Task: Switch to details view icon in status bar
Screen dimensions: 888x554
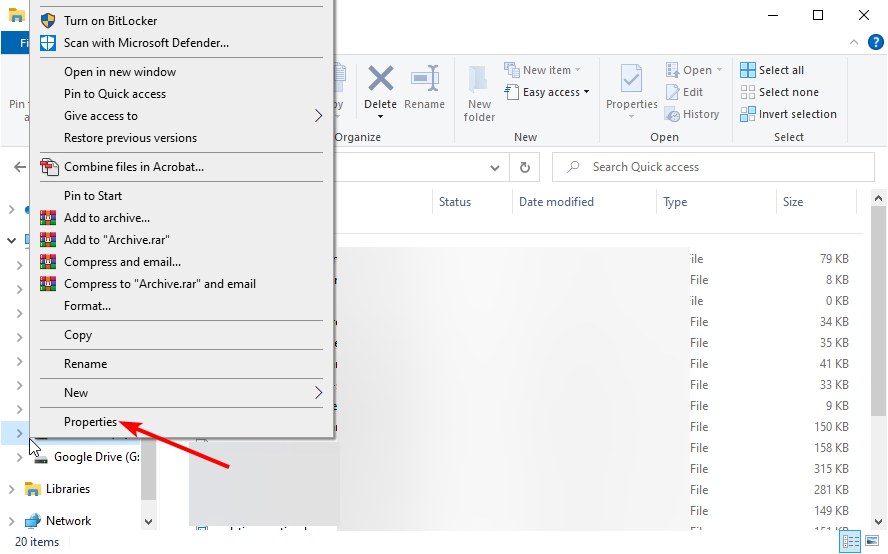Action: point(850,541)
